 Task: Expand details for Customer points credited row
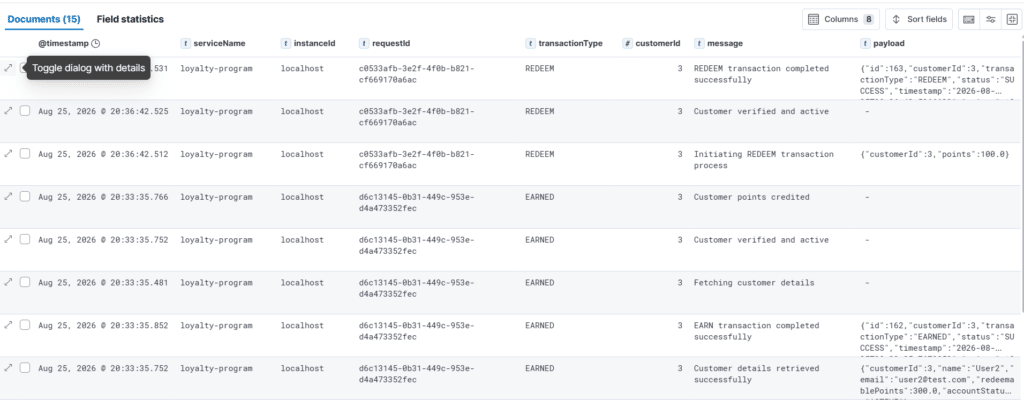click(8, 197)
